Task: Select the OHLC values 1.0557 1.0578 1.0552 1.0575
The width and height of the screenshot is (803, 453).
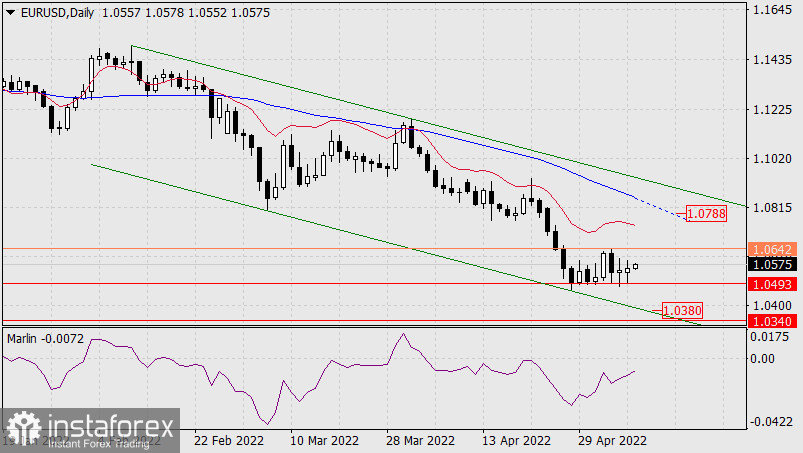Action: point(186,13)
